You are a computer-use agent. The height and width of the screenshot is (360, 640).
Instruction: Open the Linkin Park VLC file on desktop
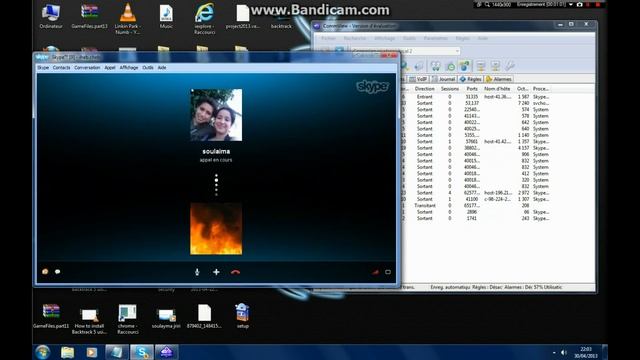point(128,19)
